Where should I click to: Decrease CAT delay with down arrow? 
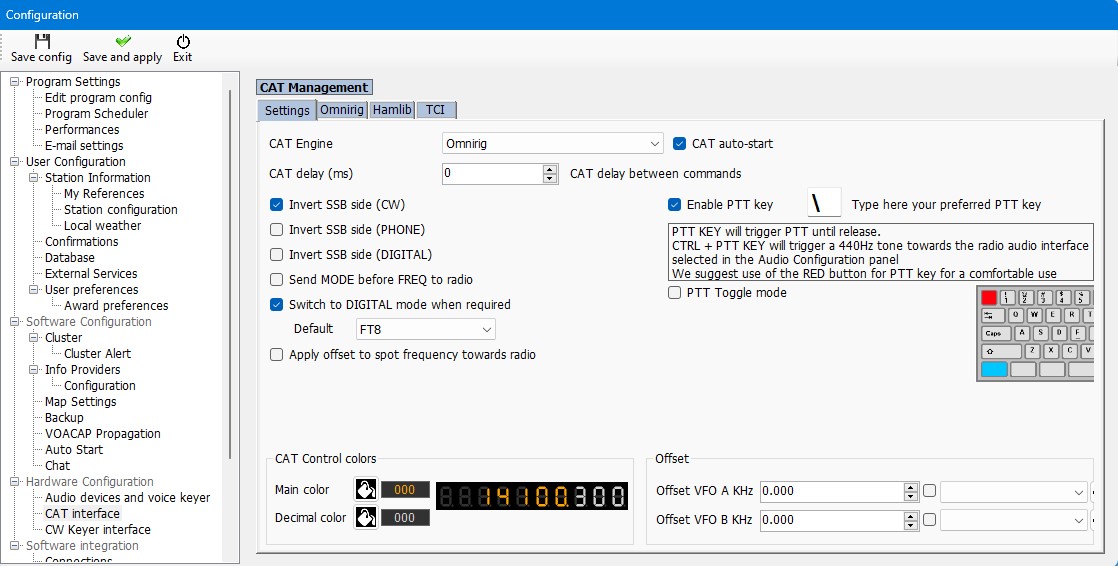[550, 179]
